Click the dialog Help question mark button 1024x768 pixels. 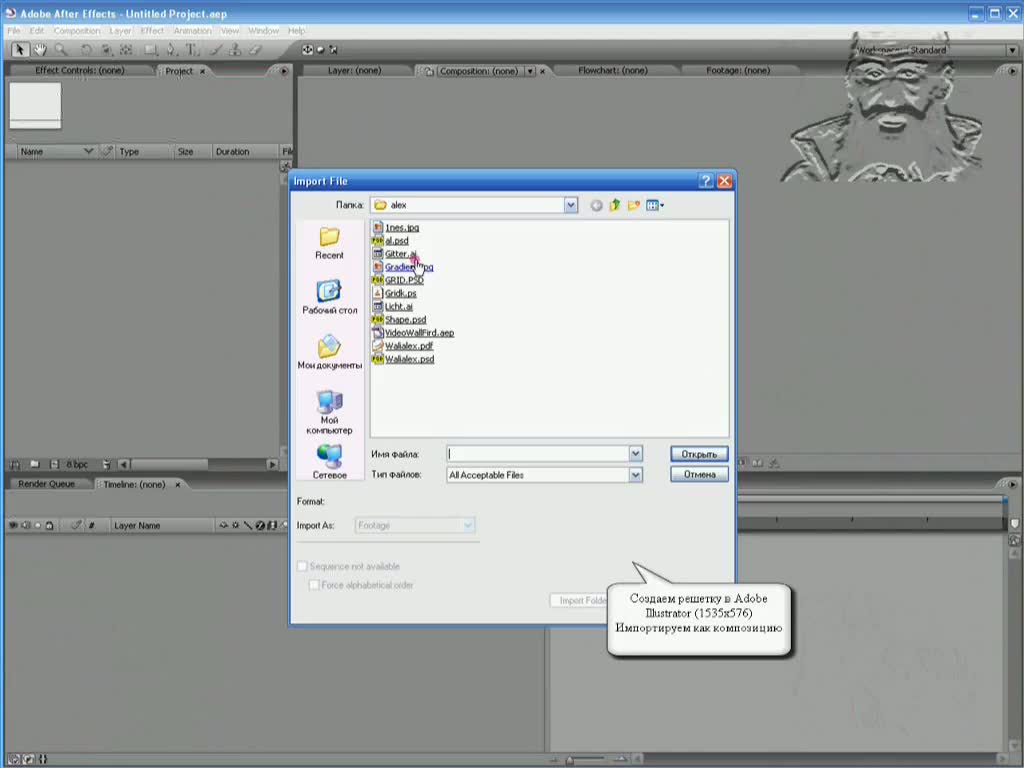click(706, 182)
